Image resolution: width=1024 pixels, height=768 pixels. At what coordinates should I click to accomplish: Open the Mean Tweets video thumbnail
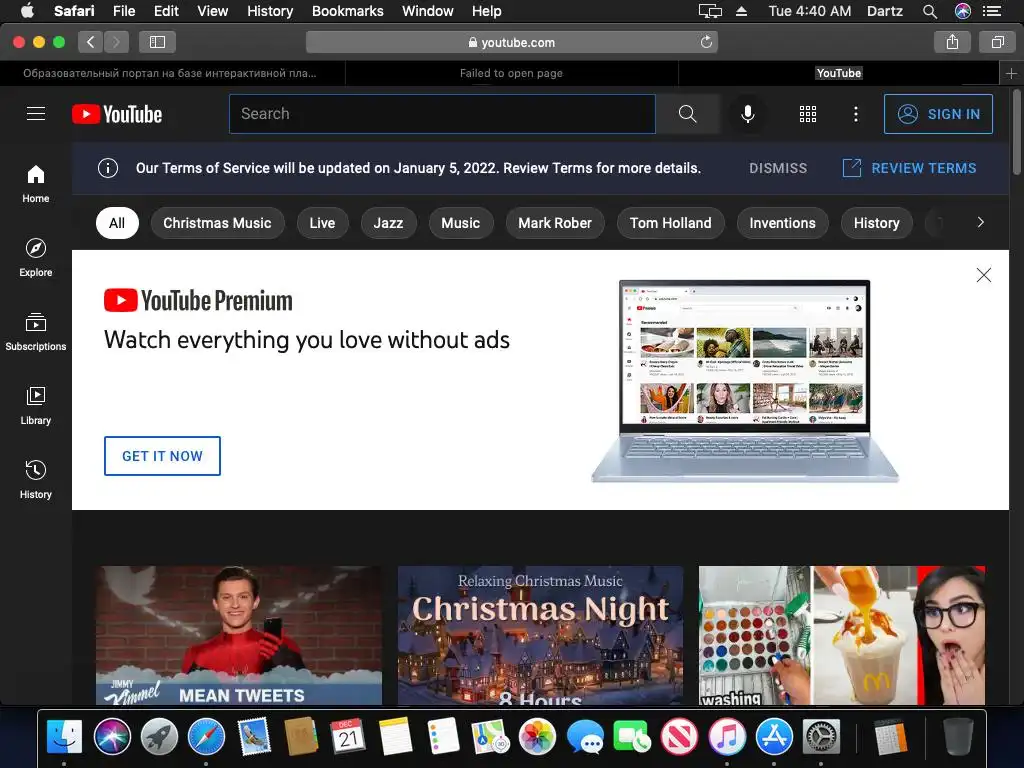(239, 635)
